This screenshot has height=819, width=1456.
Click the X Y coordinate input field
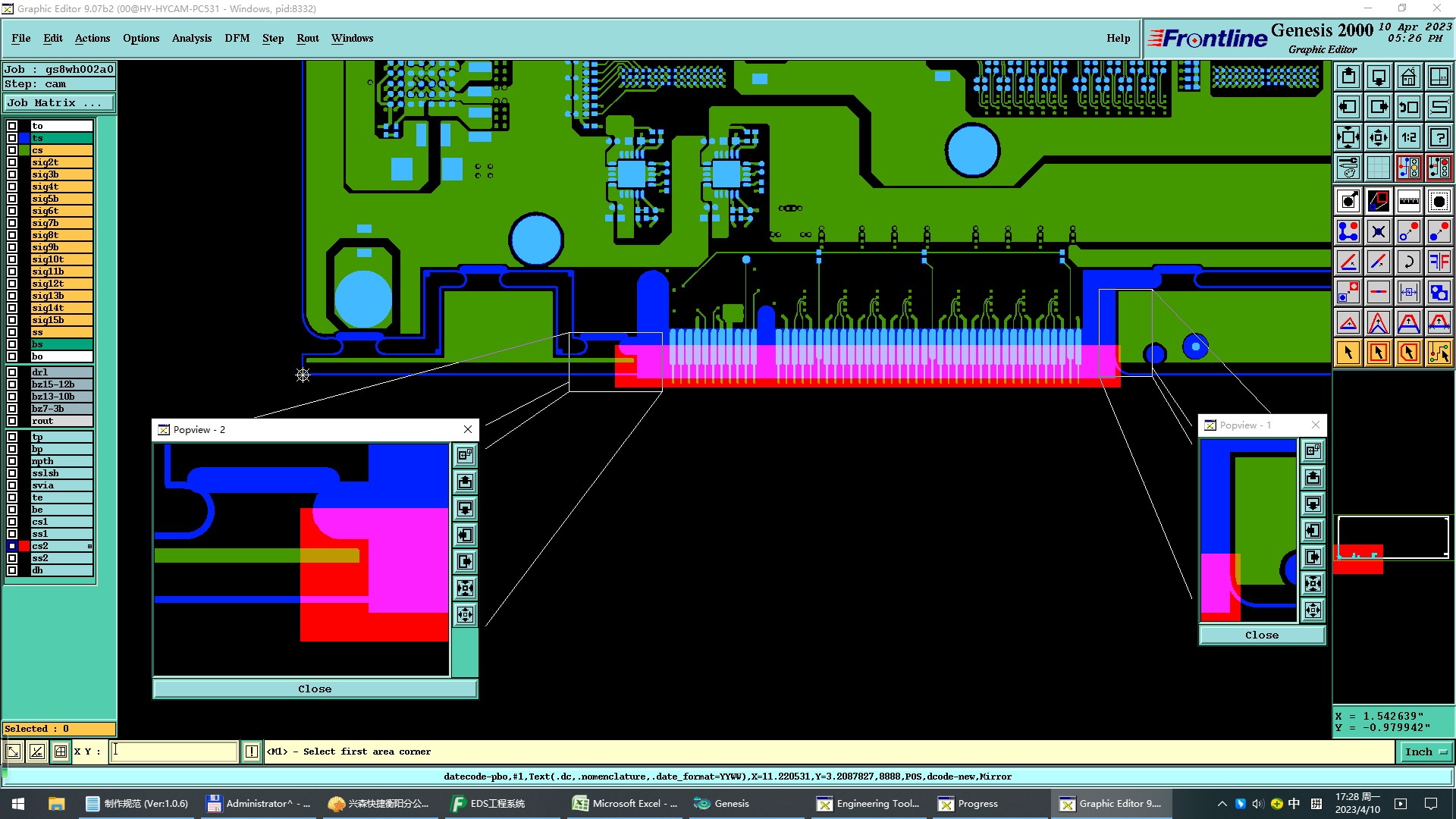tap(174, 752)
